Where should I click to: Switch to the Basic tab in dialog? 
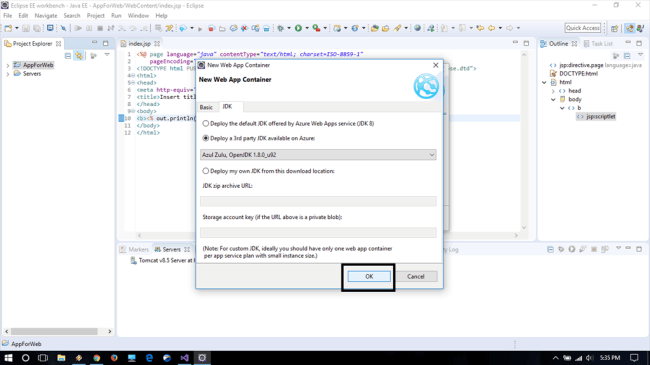click(x=206, y=107)
